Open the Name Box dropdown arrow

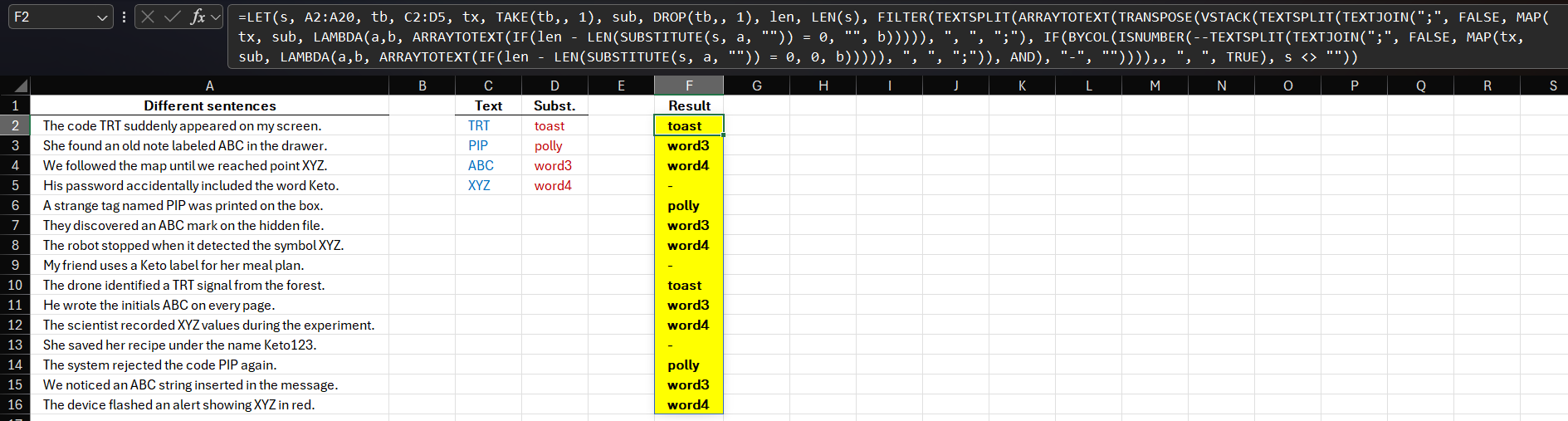(101, 17)
